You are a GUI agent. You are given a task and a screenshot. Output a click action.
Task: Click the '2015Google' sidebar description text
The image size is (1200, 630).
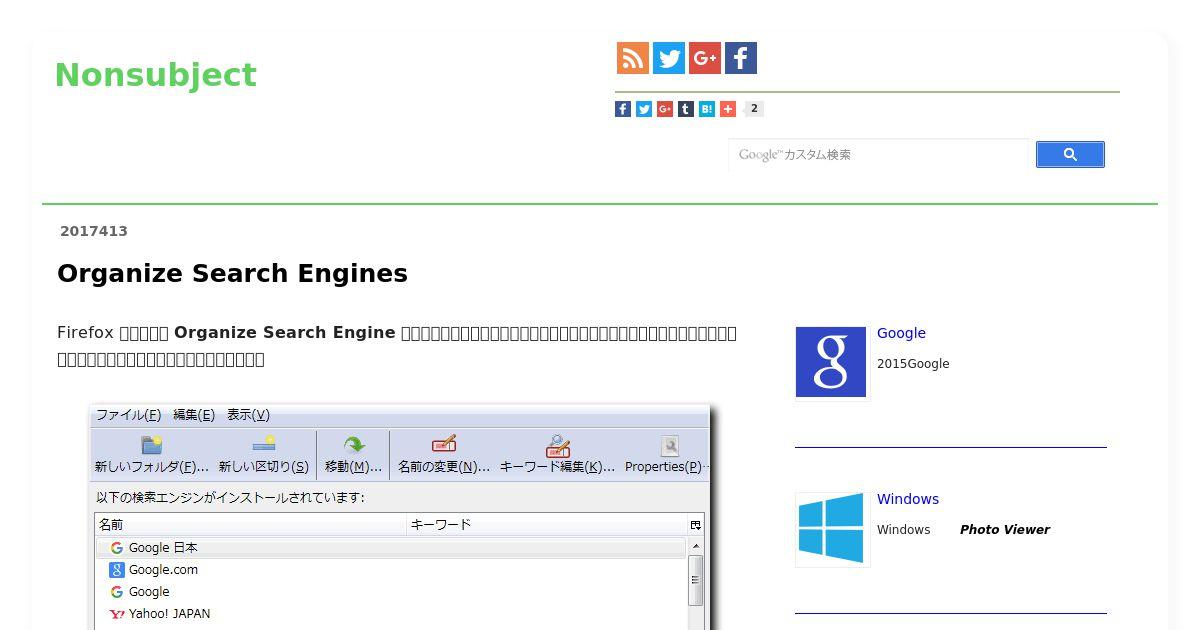coord(913,364)
